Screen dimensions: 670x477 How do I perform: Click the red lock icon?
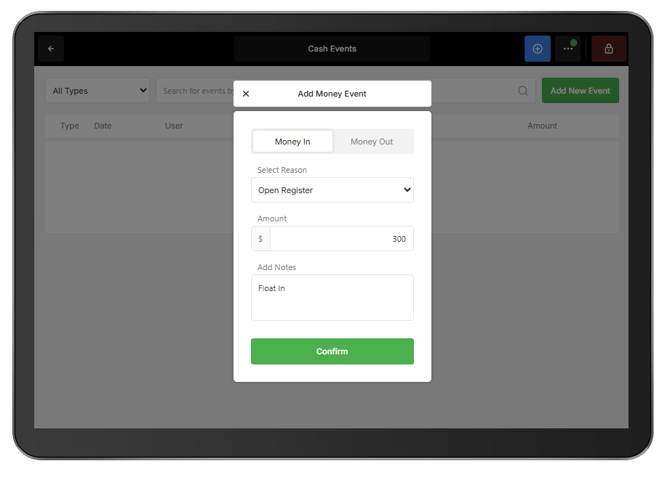click(608, 49)
